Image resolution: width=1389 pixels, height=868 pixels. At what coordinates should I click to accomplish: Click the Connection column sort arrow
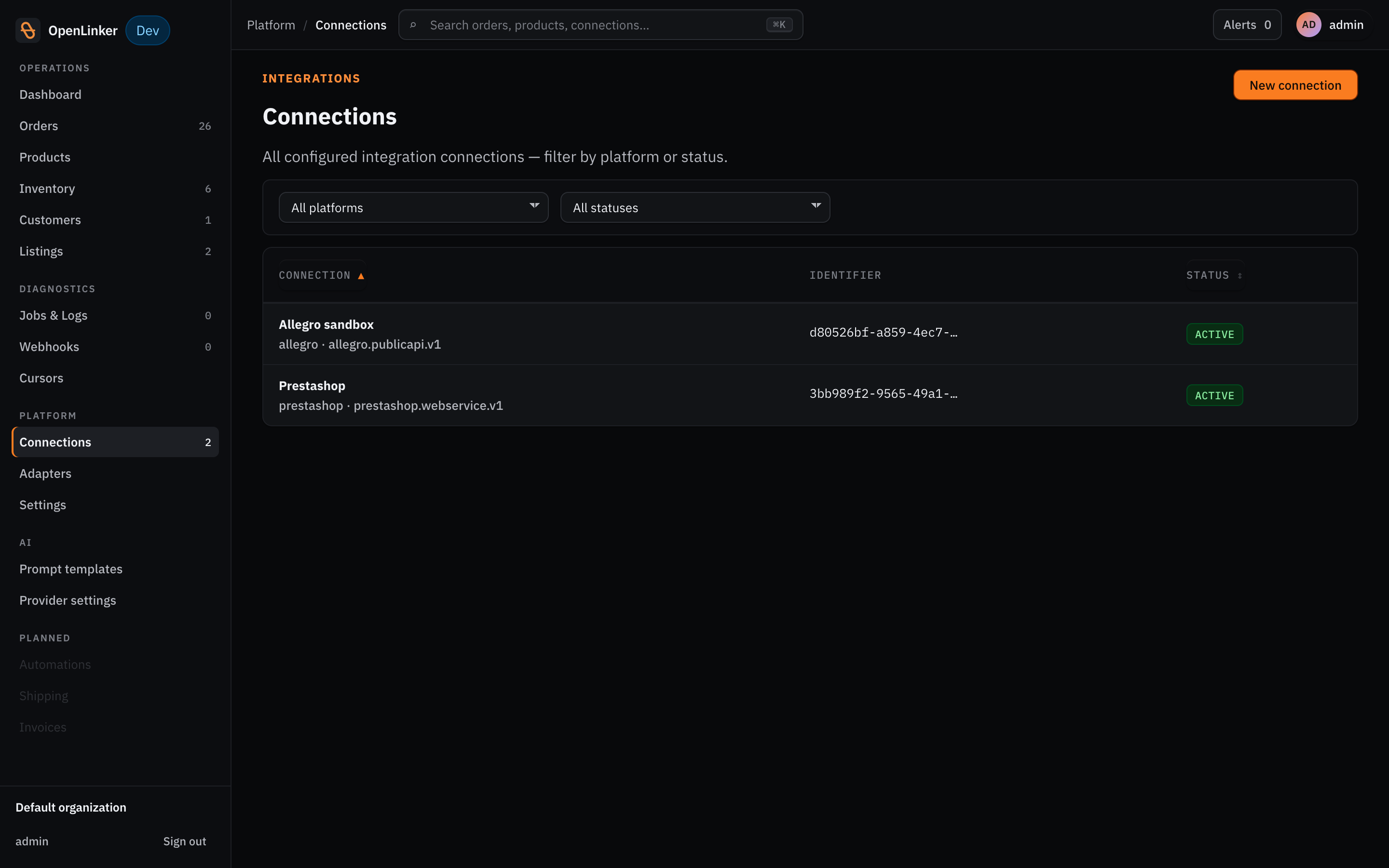[x=361, y=276]
